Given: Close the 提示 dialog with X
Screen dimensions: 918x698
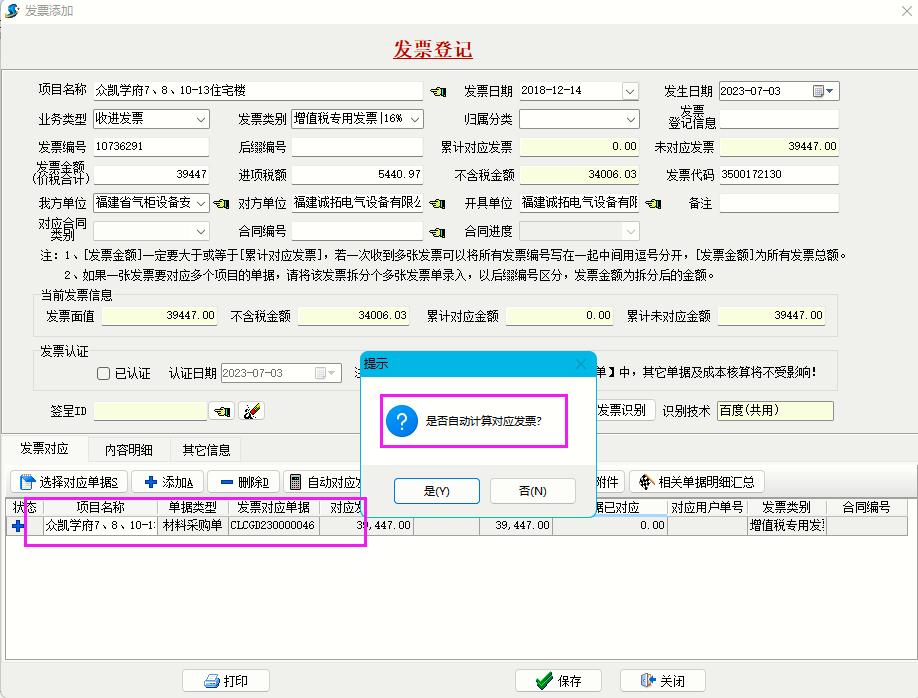Looking at the screenshot, I should [581, 364].
